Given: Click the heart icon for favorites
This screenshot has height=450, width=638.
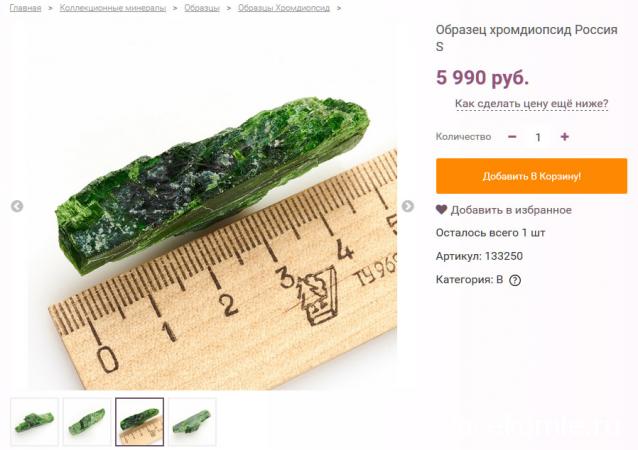Looking at the screenshot, I should point(441,210).
